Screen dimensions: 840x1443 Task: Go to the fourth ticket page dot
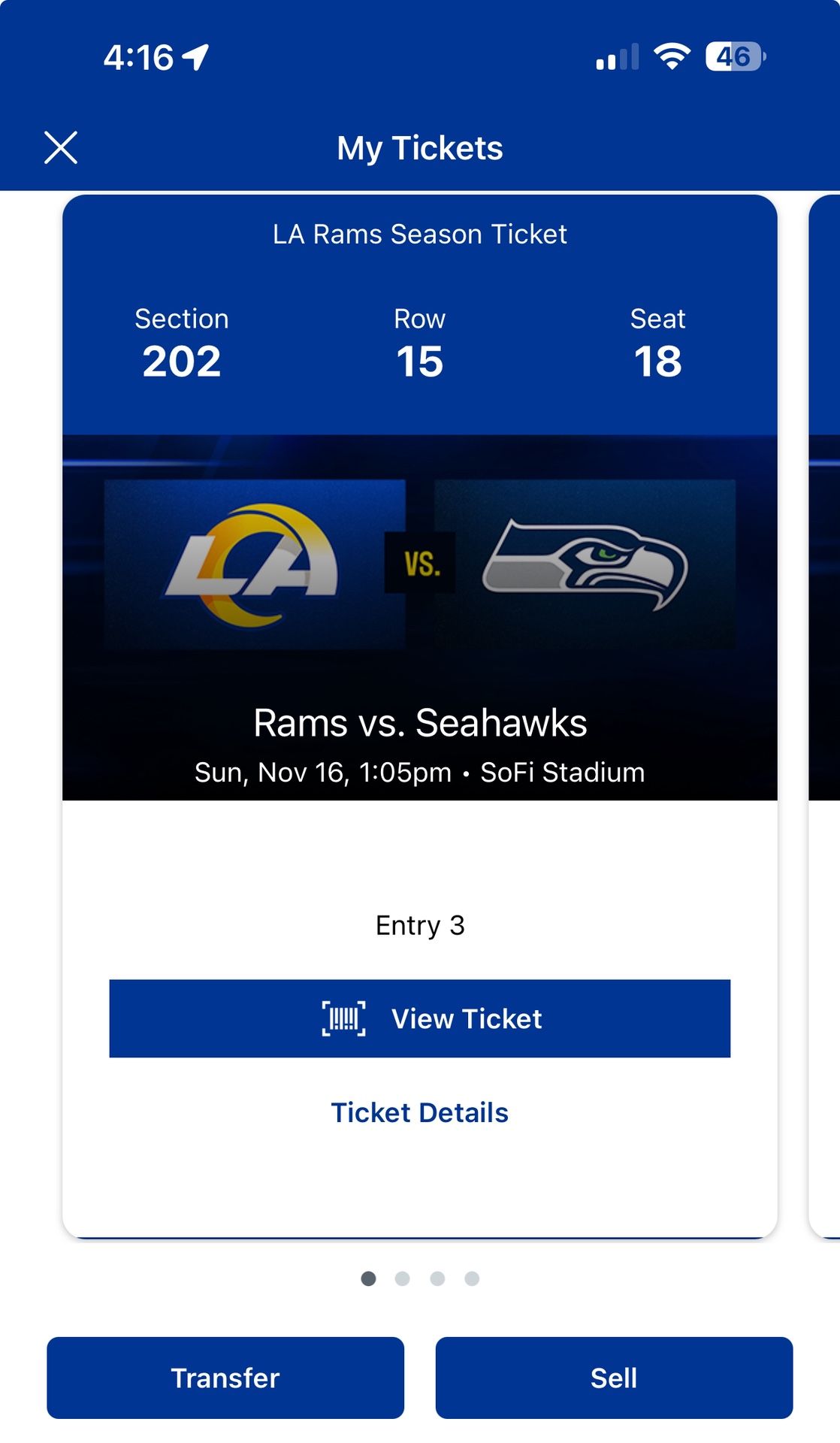(472, 1278)
